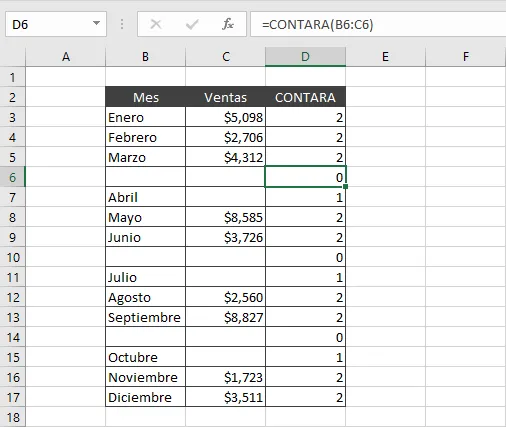Click the $5,098 sales cell

226,117
